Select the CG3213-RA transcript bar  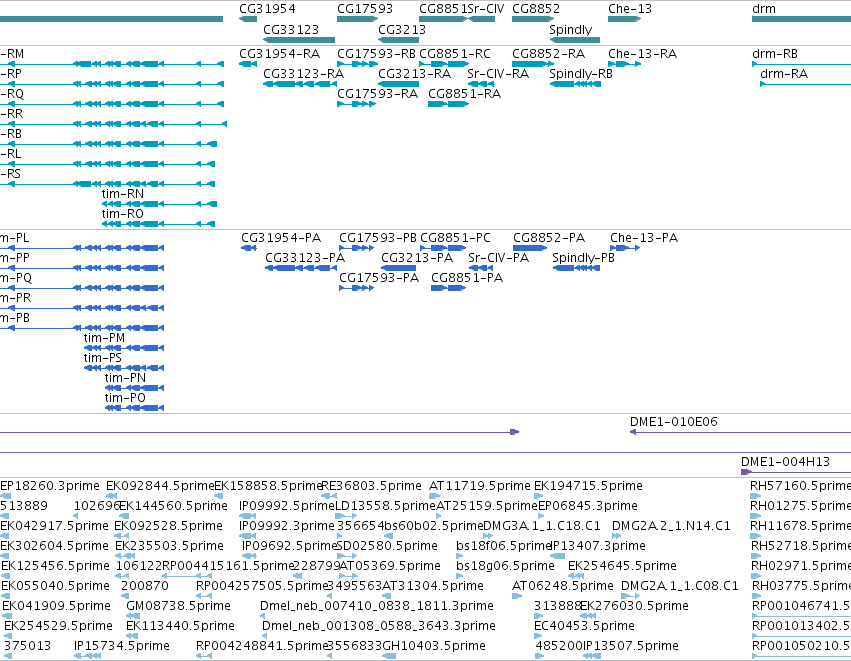(x=398, y=84)
